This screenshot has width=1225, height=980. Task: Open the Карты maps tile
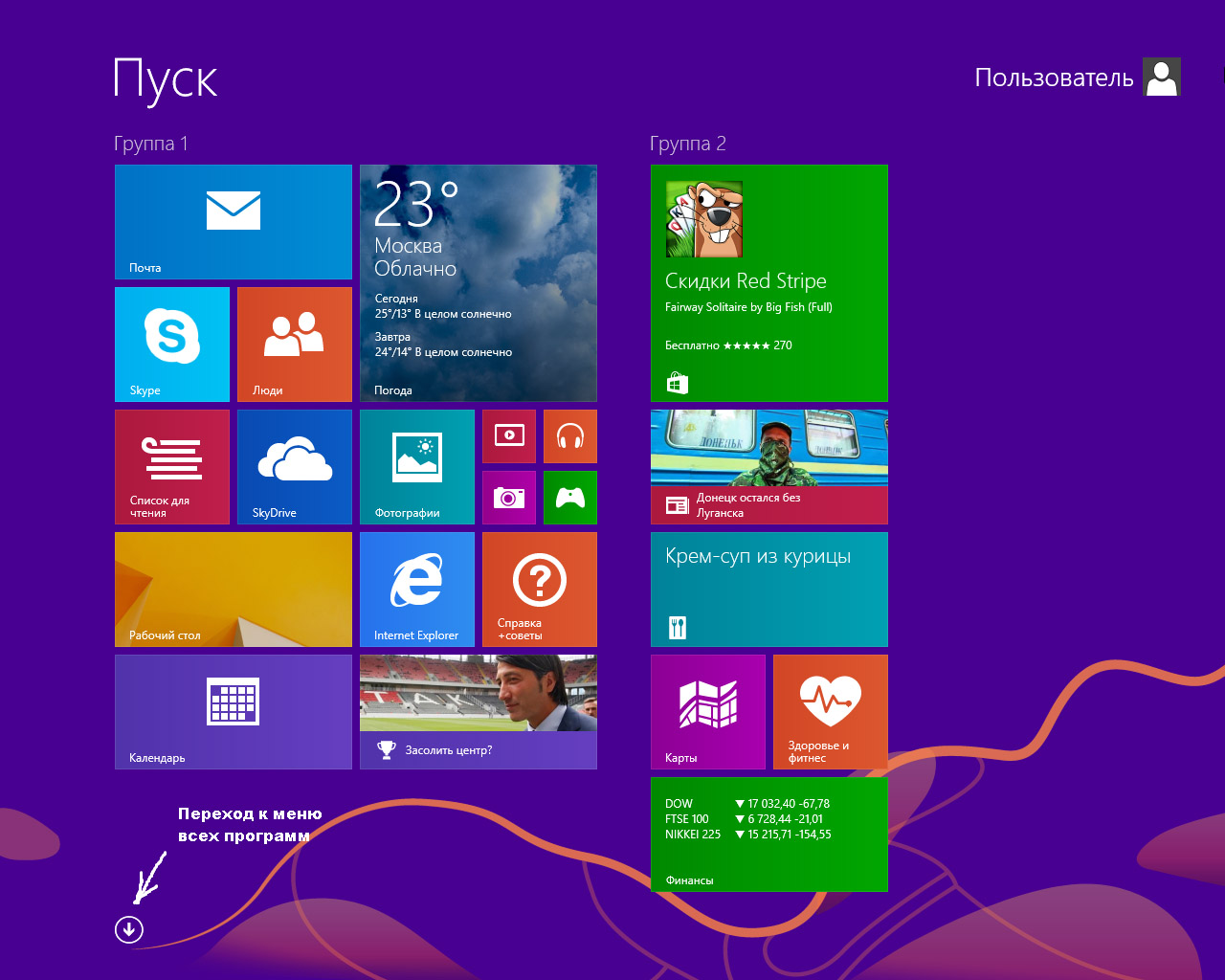708,712
